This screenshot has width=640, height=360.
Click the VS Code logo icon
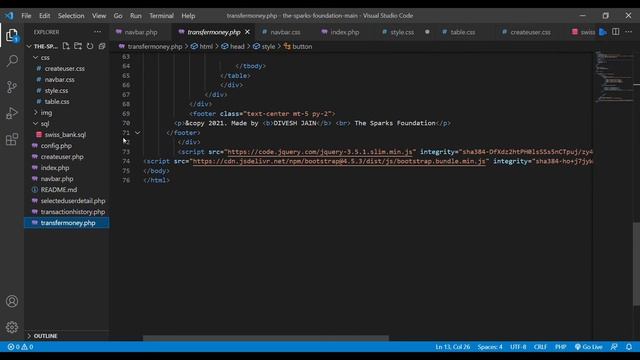click(9, 16)
